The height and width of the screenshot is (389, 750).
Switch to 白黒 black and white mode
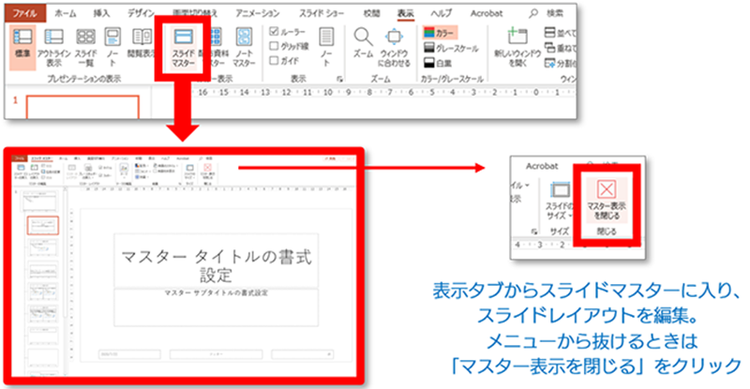click(438, 63)
